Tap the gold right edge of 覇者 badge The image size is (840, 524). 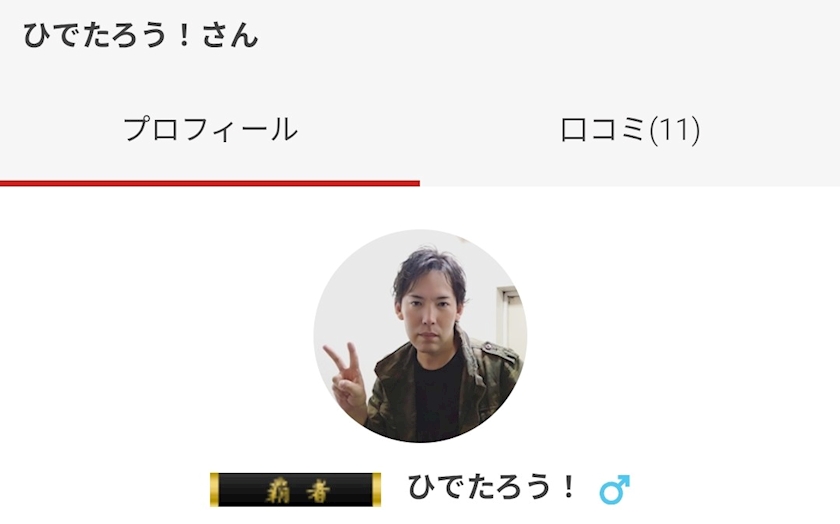(376, 489)
